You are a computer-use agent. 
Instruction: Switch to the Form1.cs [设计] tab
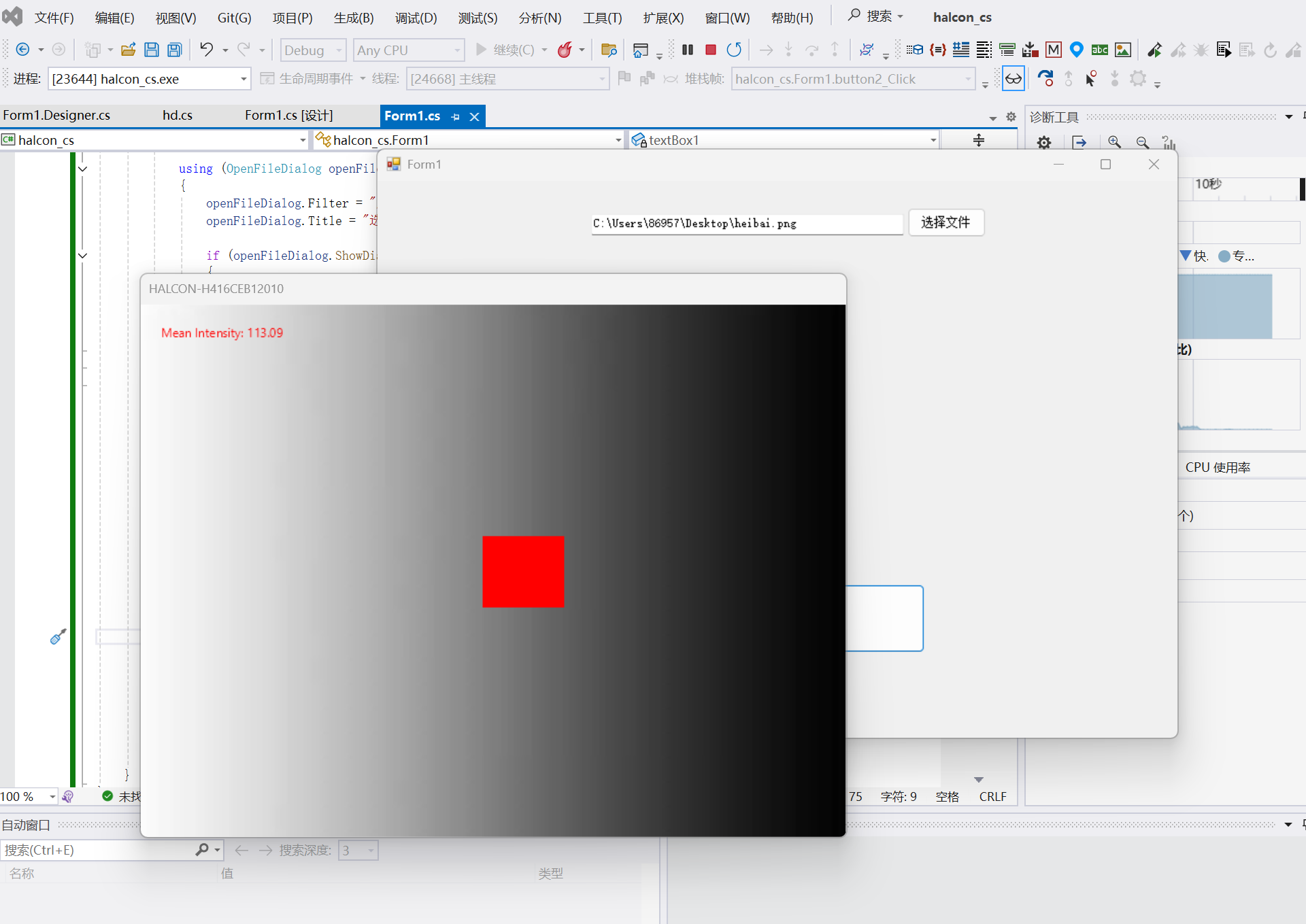288,115
